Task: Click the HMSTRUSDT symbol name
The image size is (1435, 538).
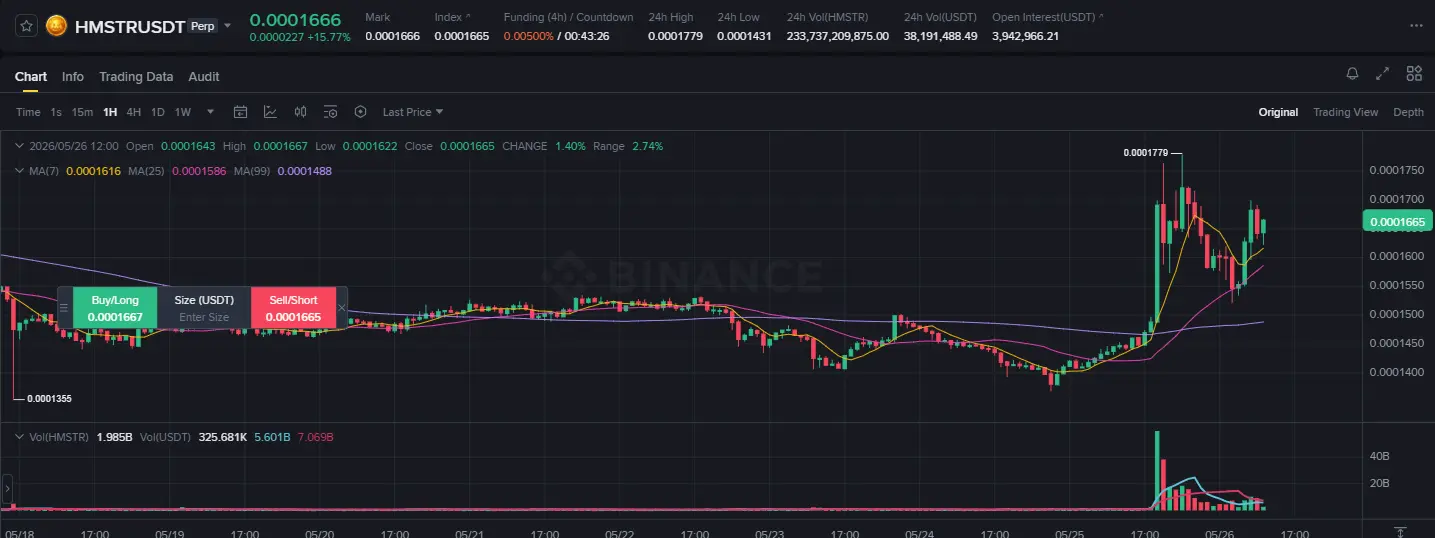Action: (x=130, y=27)
